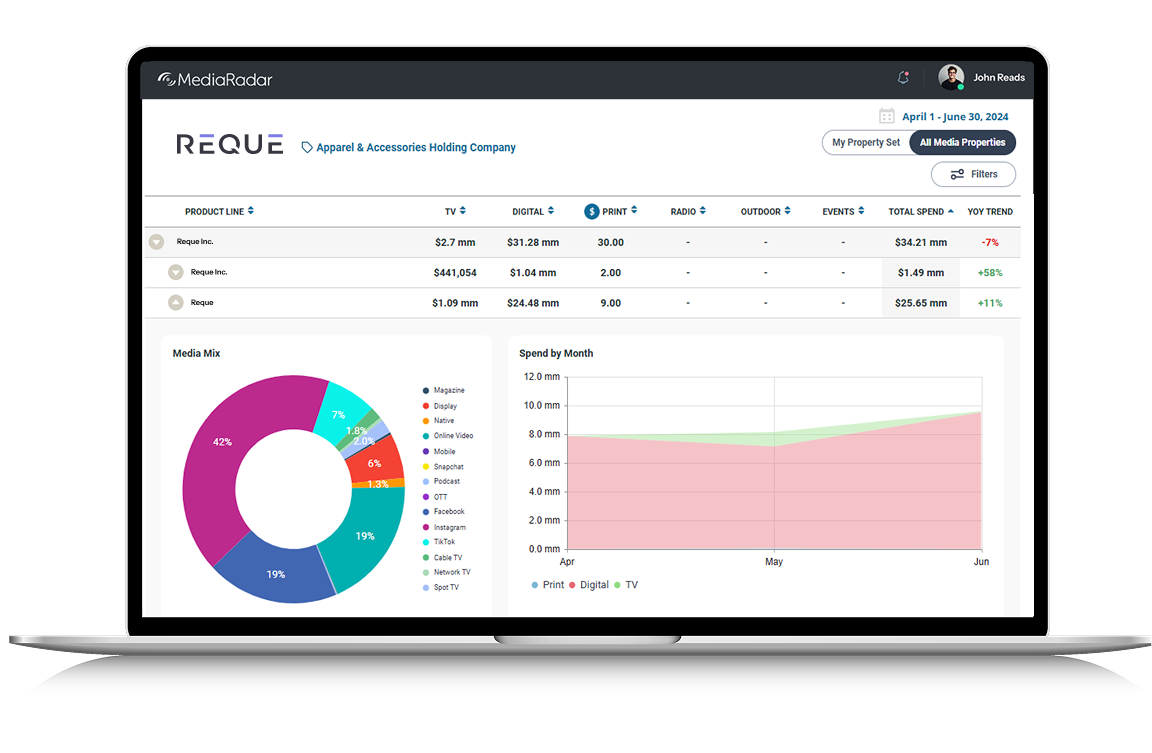The image size is (1152, 753).
Task: Toggle TikTok in Media Mix legend
Action: pyautogui.click(x=439, y=541)
